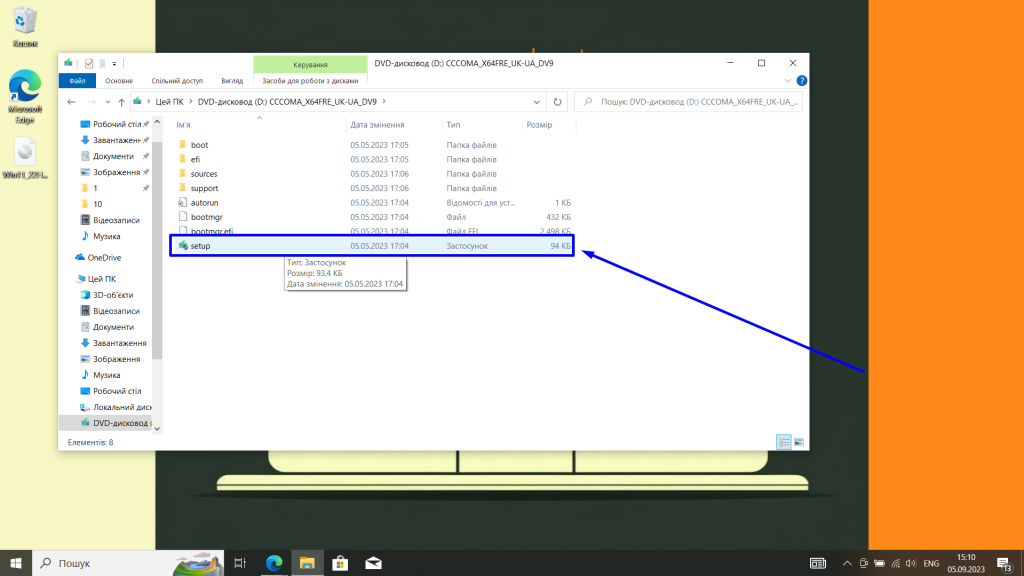1024x576 pixels.
Task: Click the ENG keyboard language indicator
Action: pos(932,563)
